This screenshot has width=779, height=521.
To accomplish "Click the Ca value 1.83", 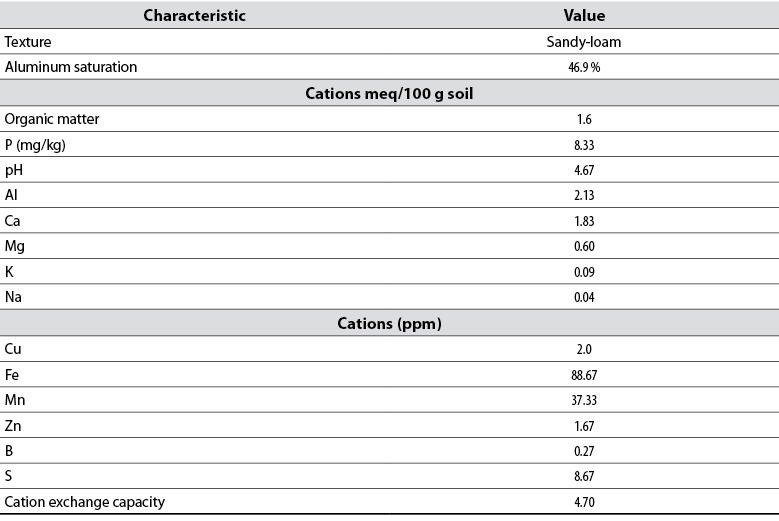I will point(585,221).
